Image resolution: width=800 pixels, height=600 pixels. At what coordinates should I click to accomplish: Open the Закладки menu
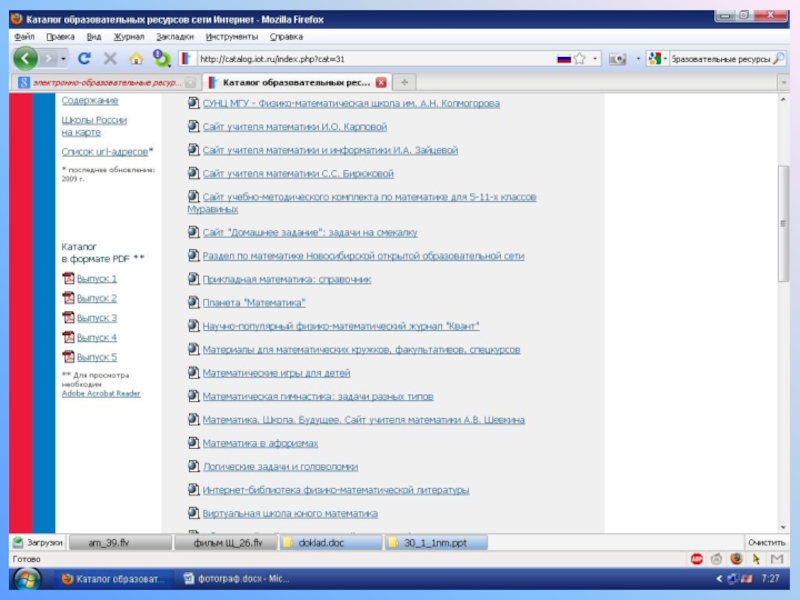click(175, 36)
